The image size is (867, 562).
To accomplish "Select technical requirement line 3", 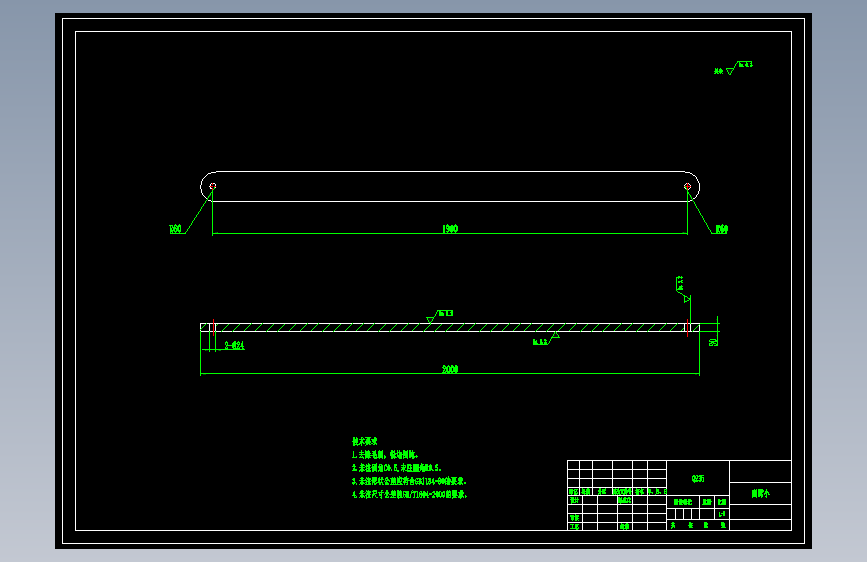I will tap(409, 481).
